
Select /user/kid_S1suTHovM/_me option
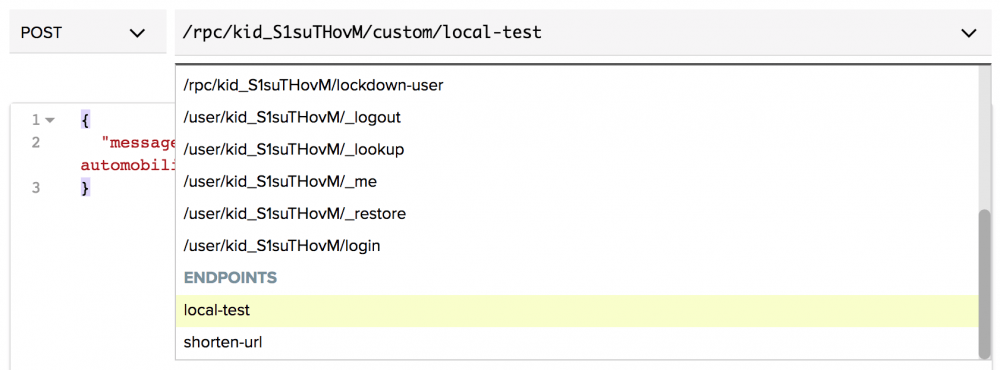(577, 182)
